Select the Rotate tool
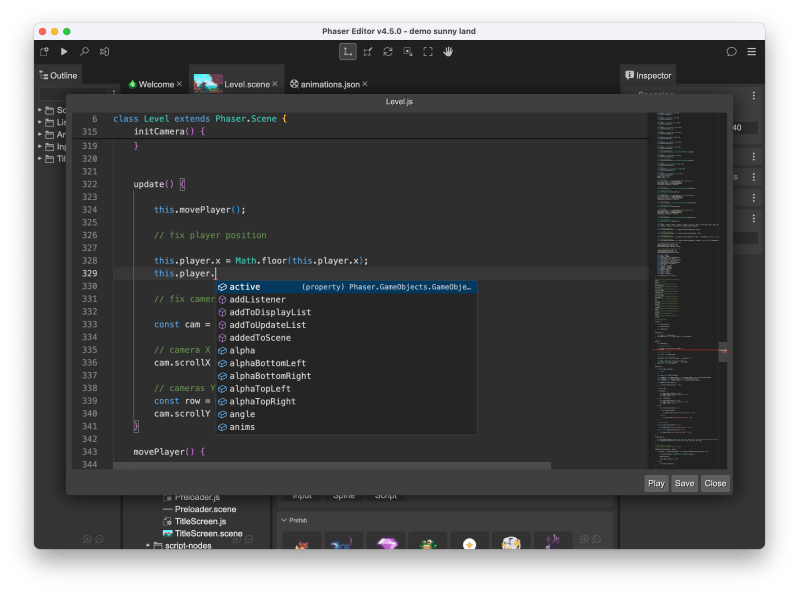Image resolution: width=799 pixels, height=594 pixels. pyautogui.click(x=388, y=51)
